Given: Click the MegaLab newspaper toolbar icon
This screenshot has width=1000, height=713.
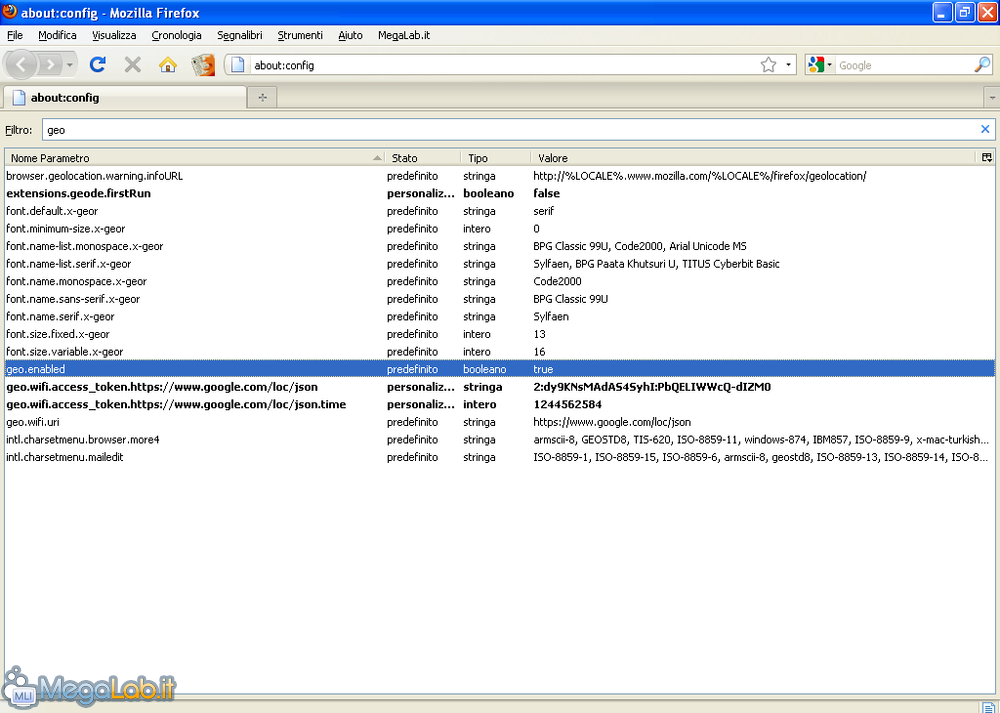Looking at the screenshot, I should pos(203,64).
